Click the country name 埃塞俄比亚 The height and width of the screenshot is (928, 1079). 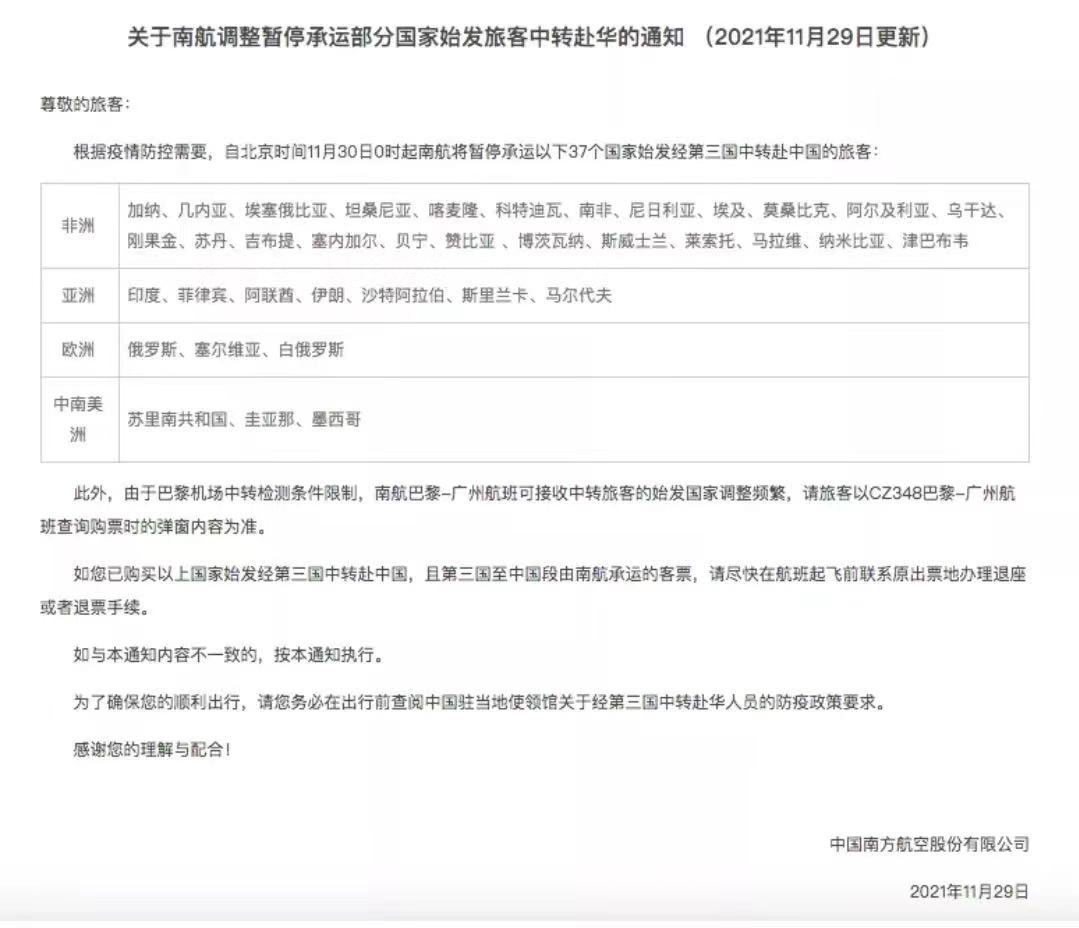click(286, 211)
